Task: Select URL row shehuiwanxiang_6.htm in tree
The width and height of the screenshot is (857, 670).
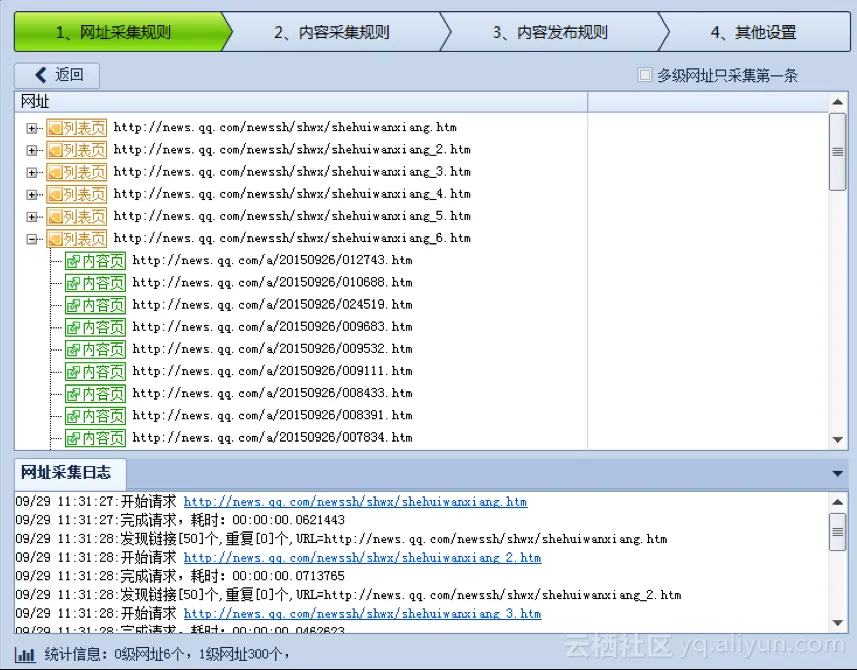Action: point(292,238)
